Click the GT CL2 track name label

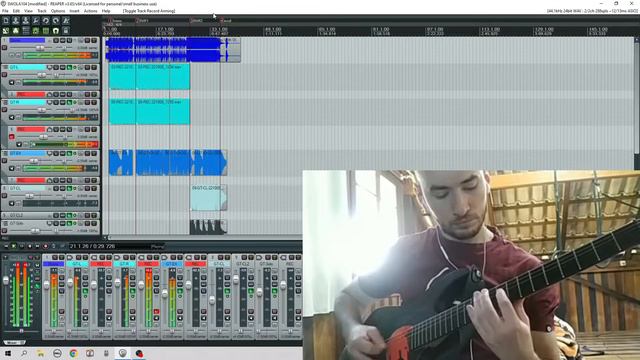(16, 215)
